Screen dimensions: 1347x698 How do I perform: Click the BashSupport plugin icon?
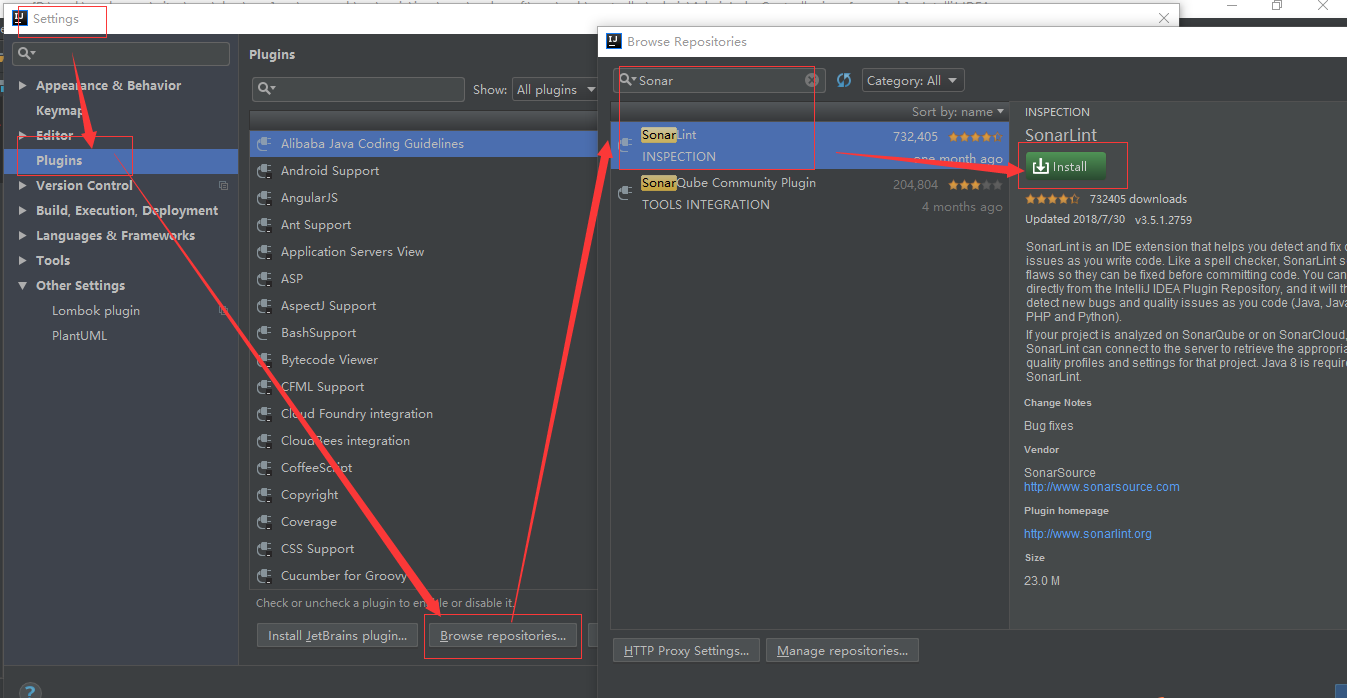[265, 333]
